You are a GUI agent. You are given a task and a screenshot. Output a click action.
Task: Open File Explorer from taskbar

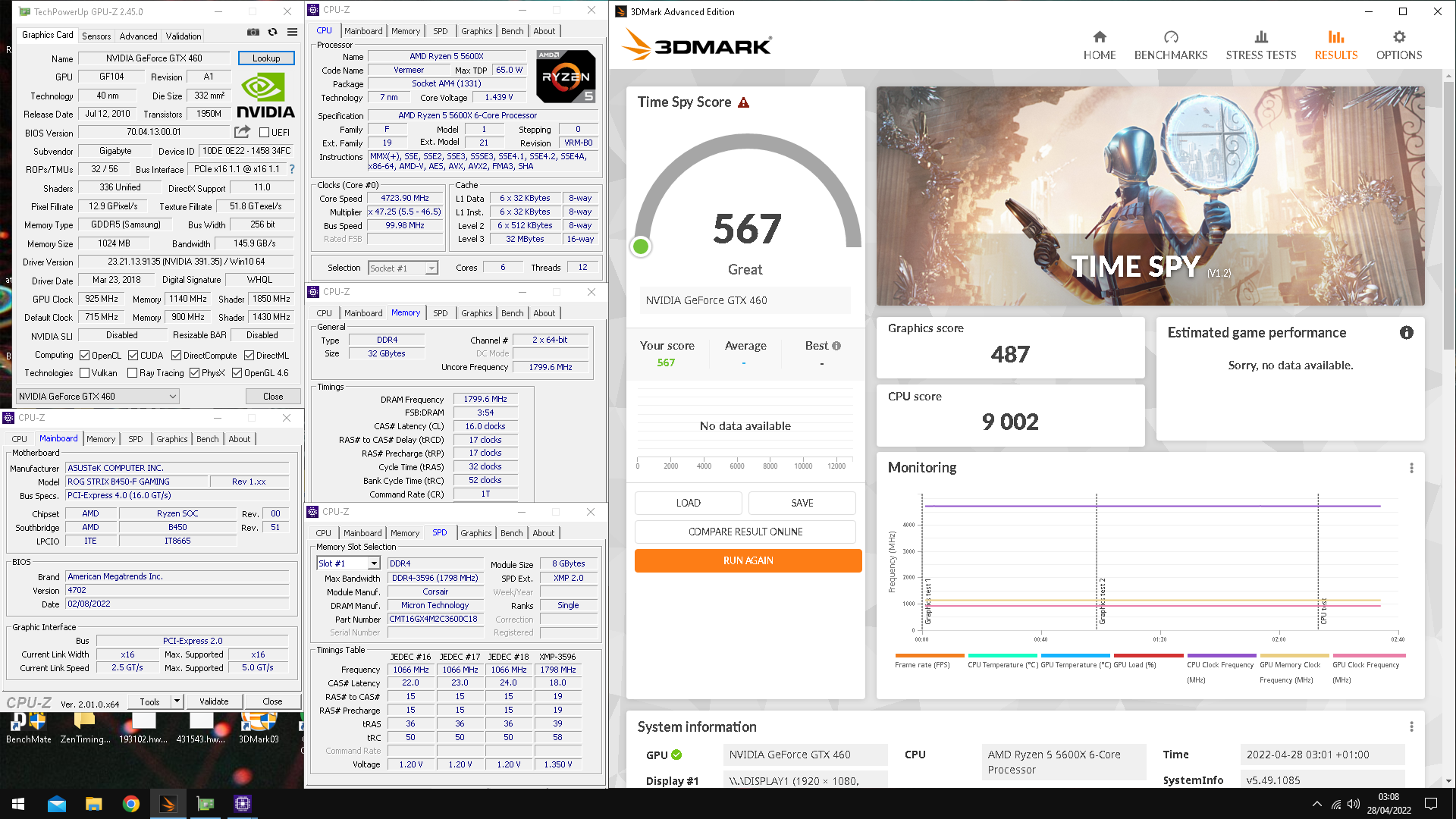pos(94,804)
